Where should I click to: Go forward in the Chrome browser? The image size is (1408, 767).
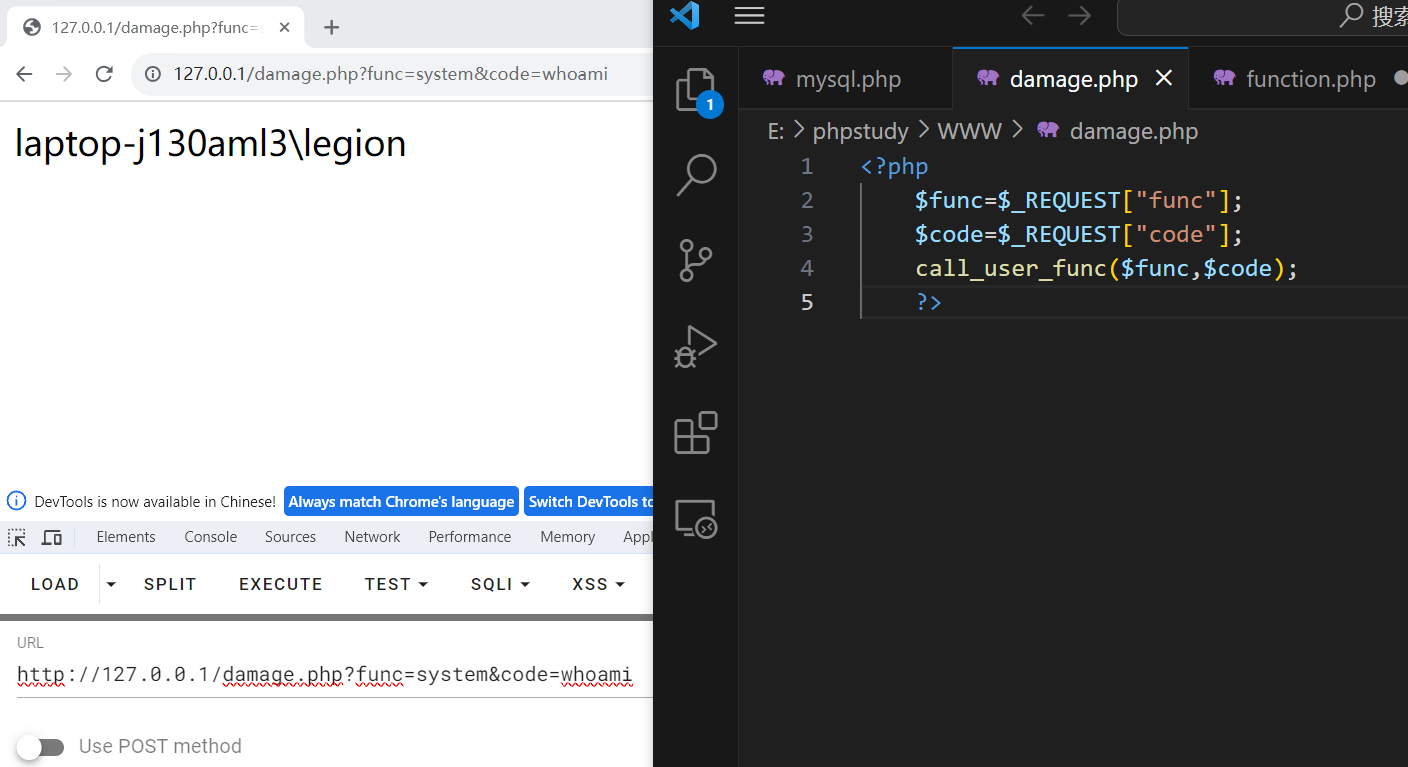[64, 74]
